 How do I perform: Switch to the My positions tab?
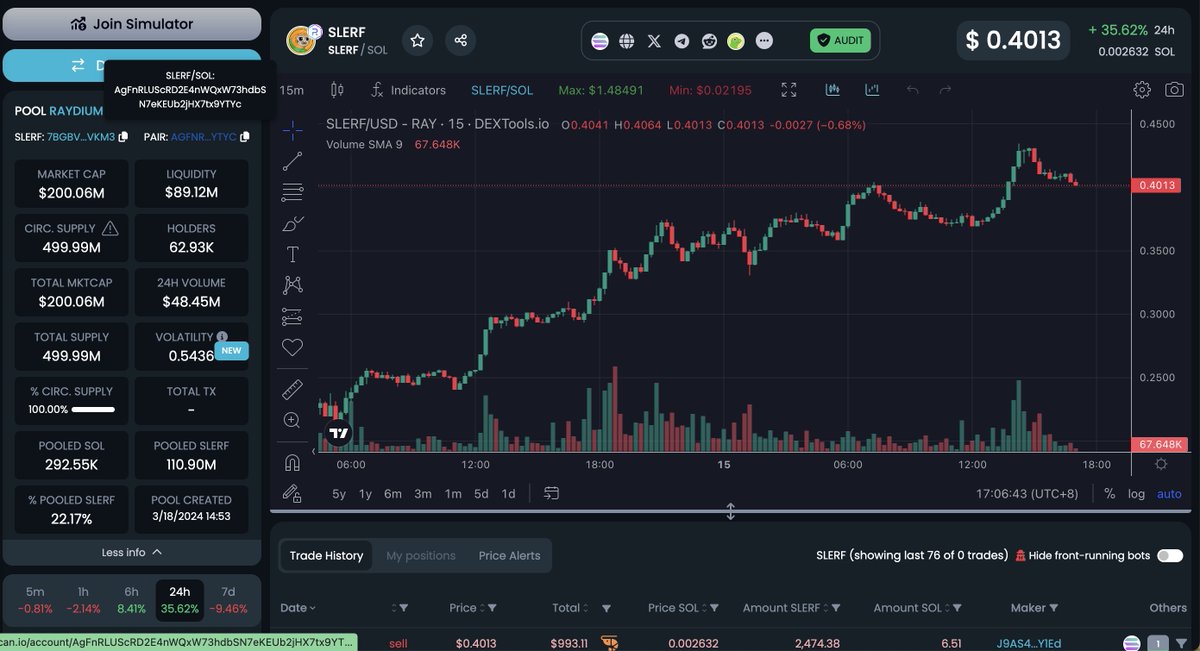tap(421, 556)
